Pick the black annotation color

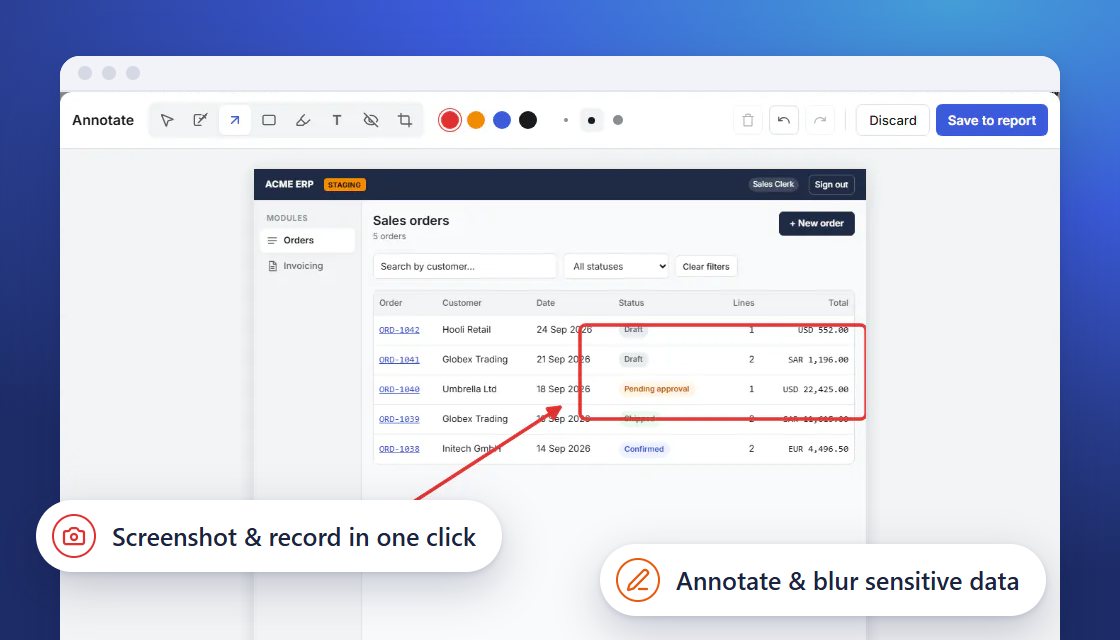pyautogui.click(x=528, y=120)
